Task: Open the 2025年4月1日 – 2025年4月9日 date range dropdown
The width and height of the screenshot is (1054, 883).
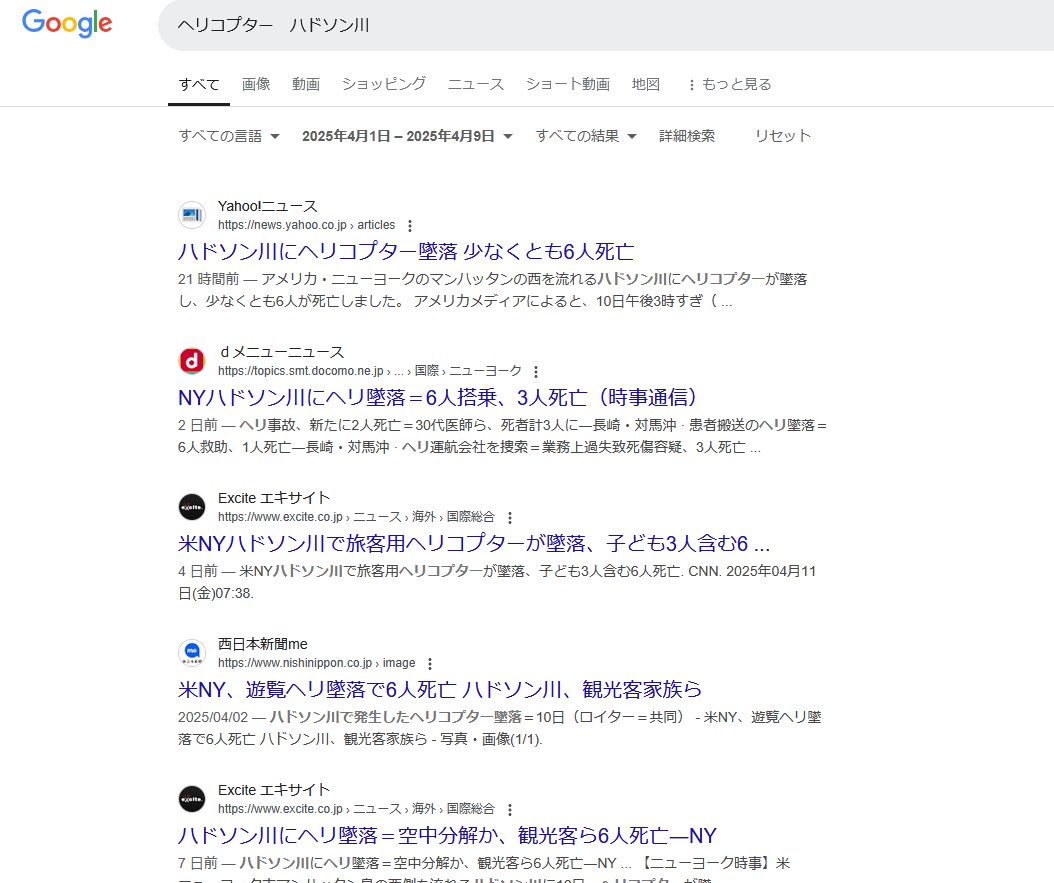Action: (407, 136)
